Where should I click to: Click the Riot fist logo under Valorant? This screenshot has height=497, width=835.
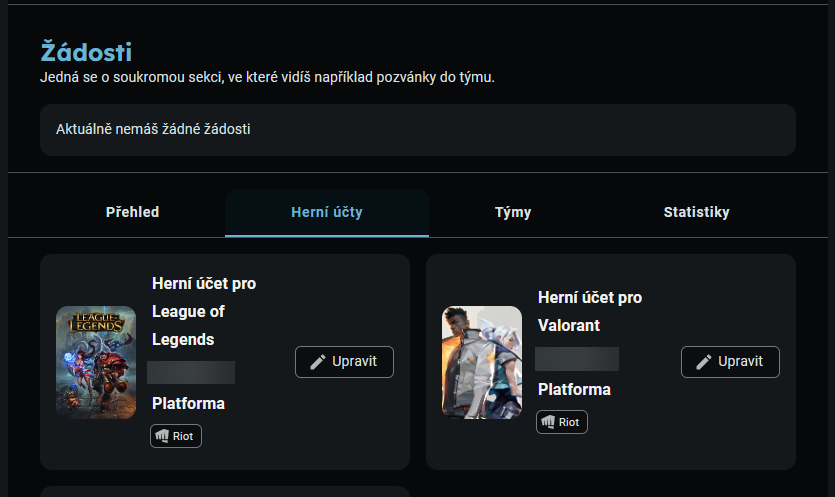[549, 422]
